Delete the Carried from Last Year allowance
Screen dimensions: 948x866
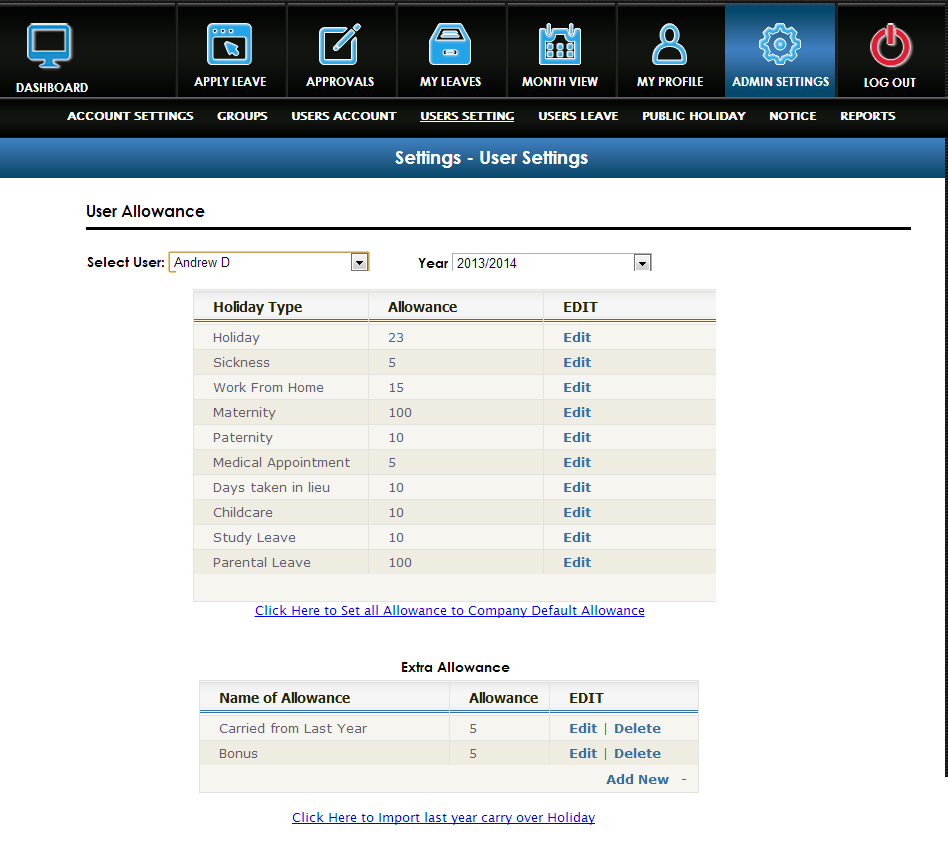[637, 729]
